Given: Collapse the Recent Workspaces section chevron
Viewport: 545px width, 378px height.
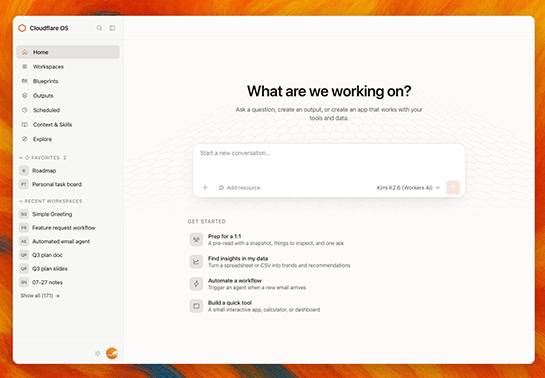Looking at the screenshot, I should (21, 201).
